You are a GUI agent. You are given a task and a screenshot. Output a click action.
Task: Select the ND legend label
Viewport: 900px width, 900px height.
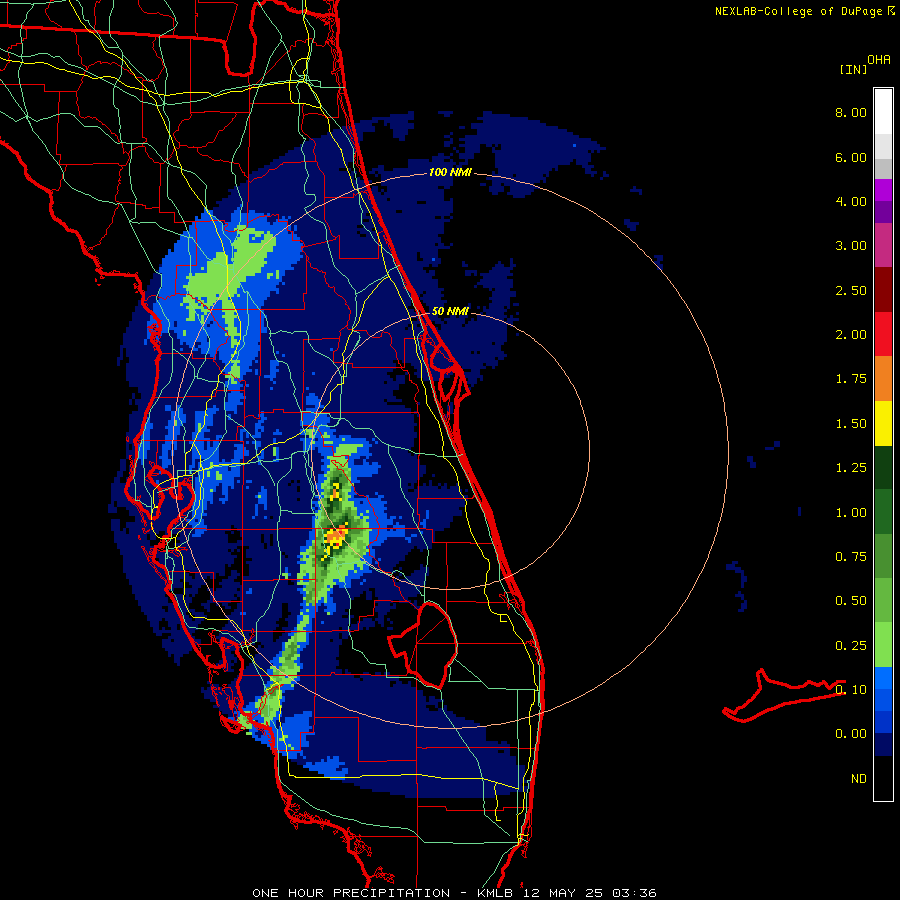point(859,779)
